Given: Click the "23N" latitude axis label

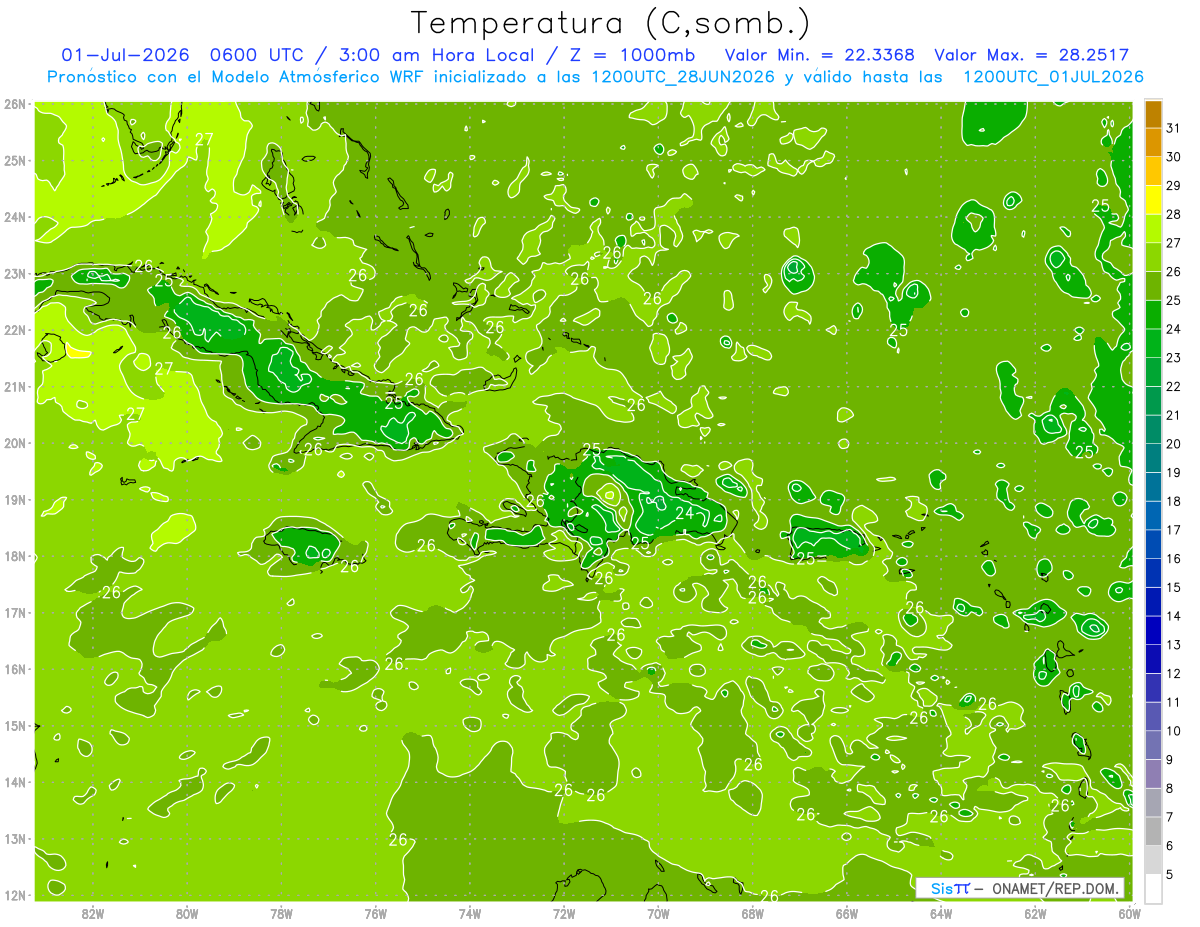Looking at the screenshot, I should 15,274.
